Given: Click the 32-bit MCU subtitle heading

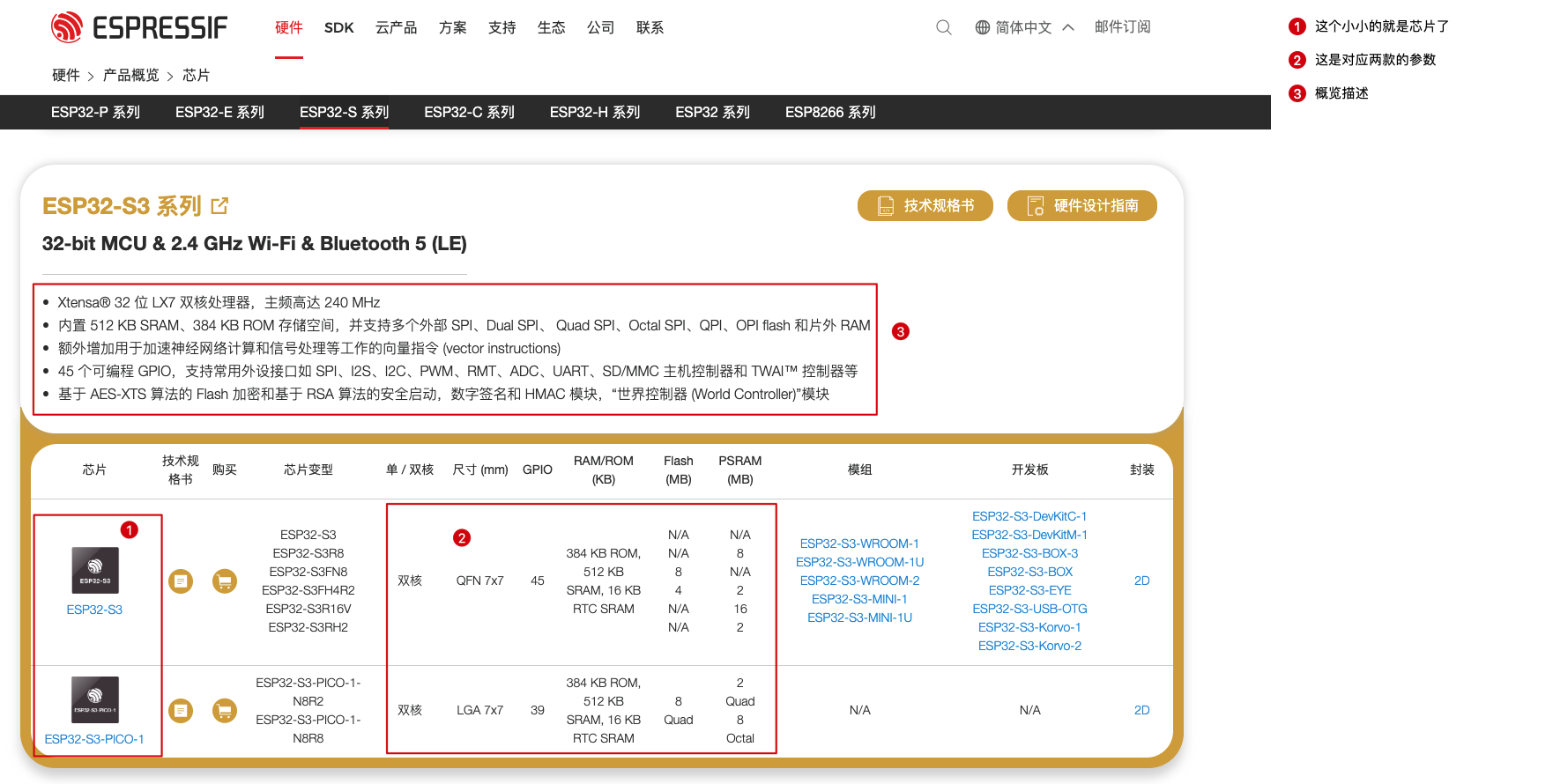Looking at the screenshot, I should coord(255,244).
